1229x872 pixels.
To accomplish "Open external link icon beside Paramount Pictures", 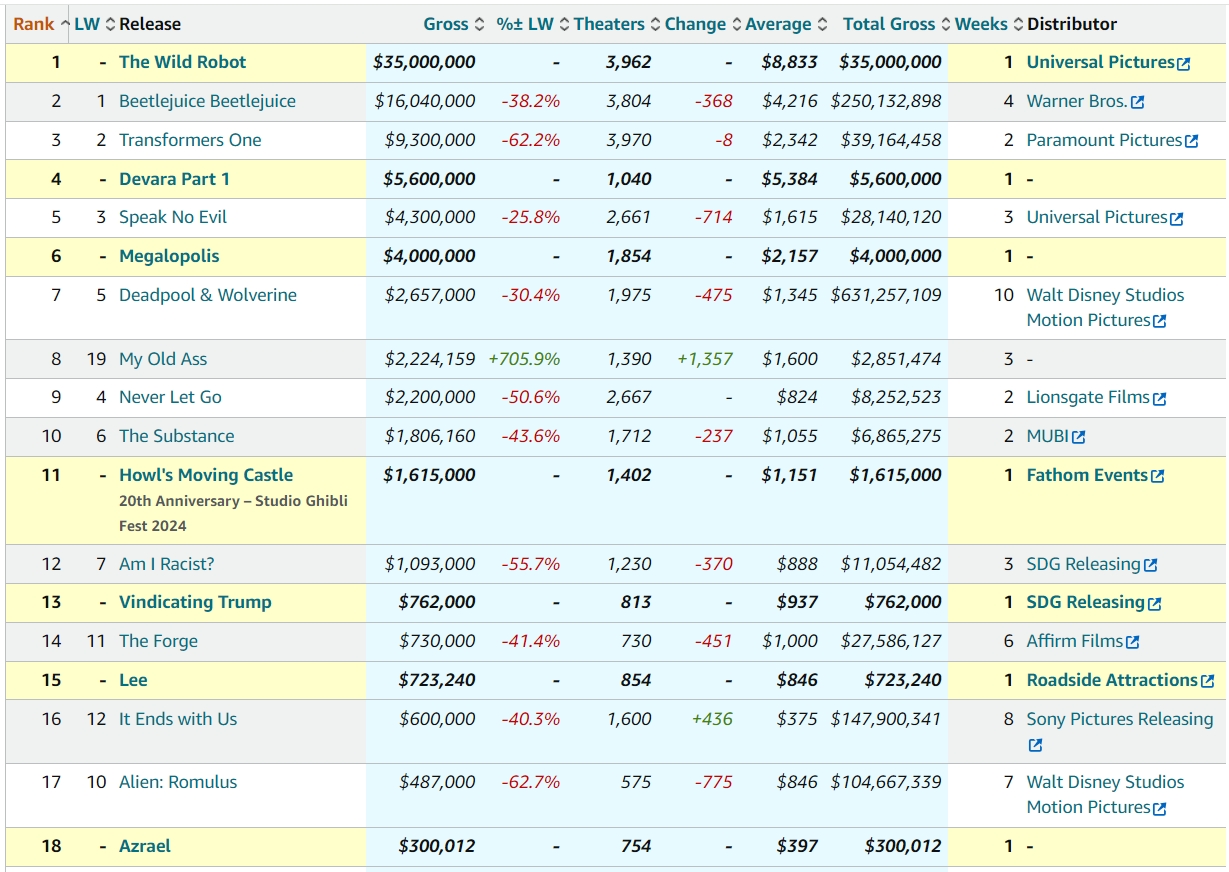I will (x=1191, y=141).
